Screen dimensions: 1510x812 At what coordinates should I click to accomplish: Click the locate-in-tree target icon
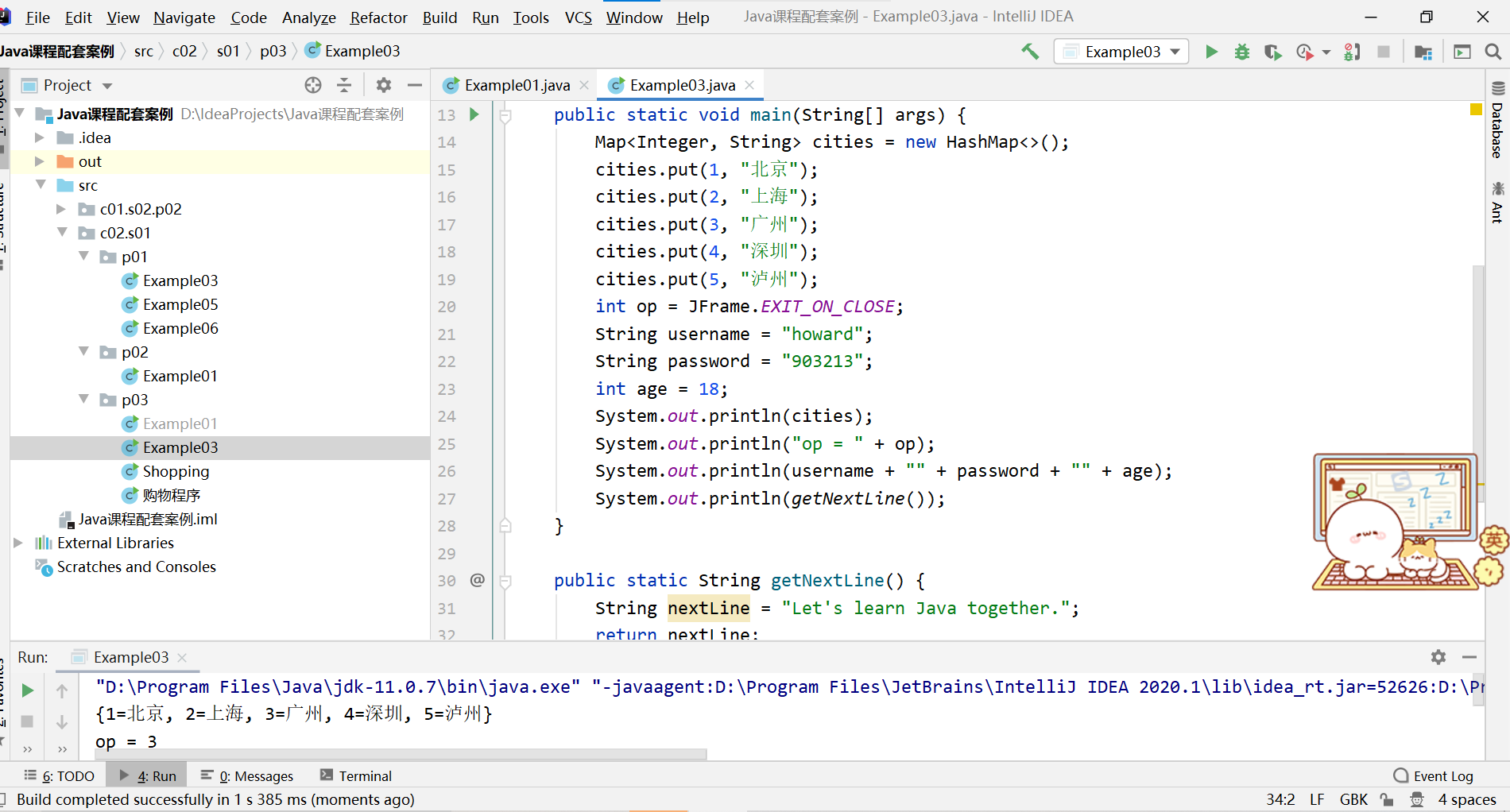[x=313, y=85]
